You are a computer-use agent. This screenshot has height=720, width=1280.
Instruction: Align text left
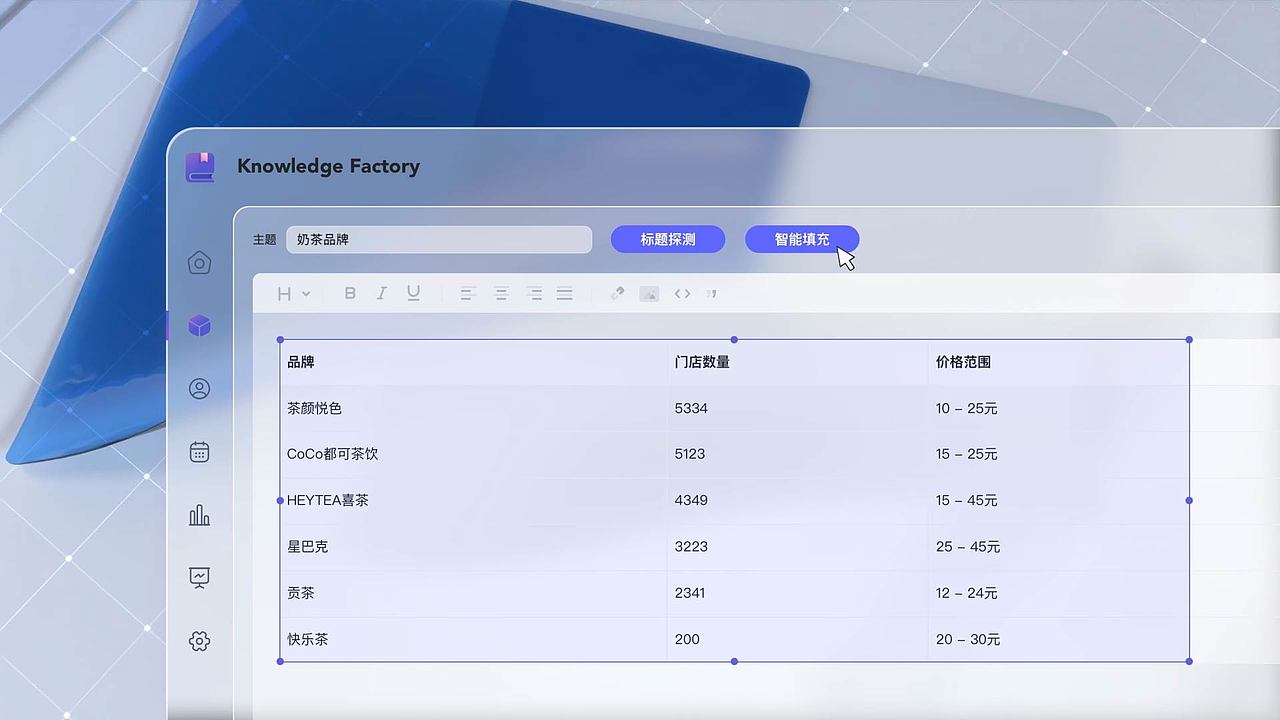coord(468,294)
